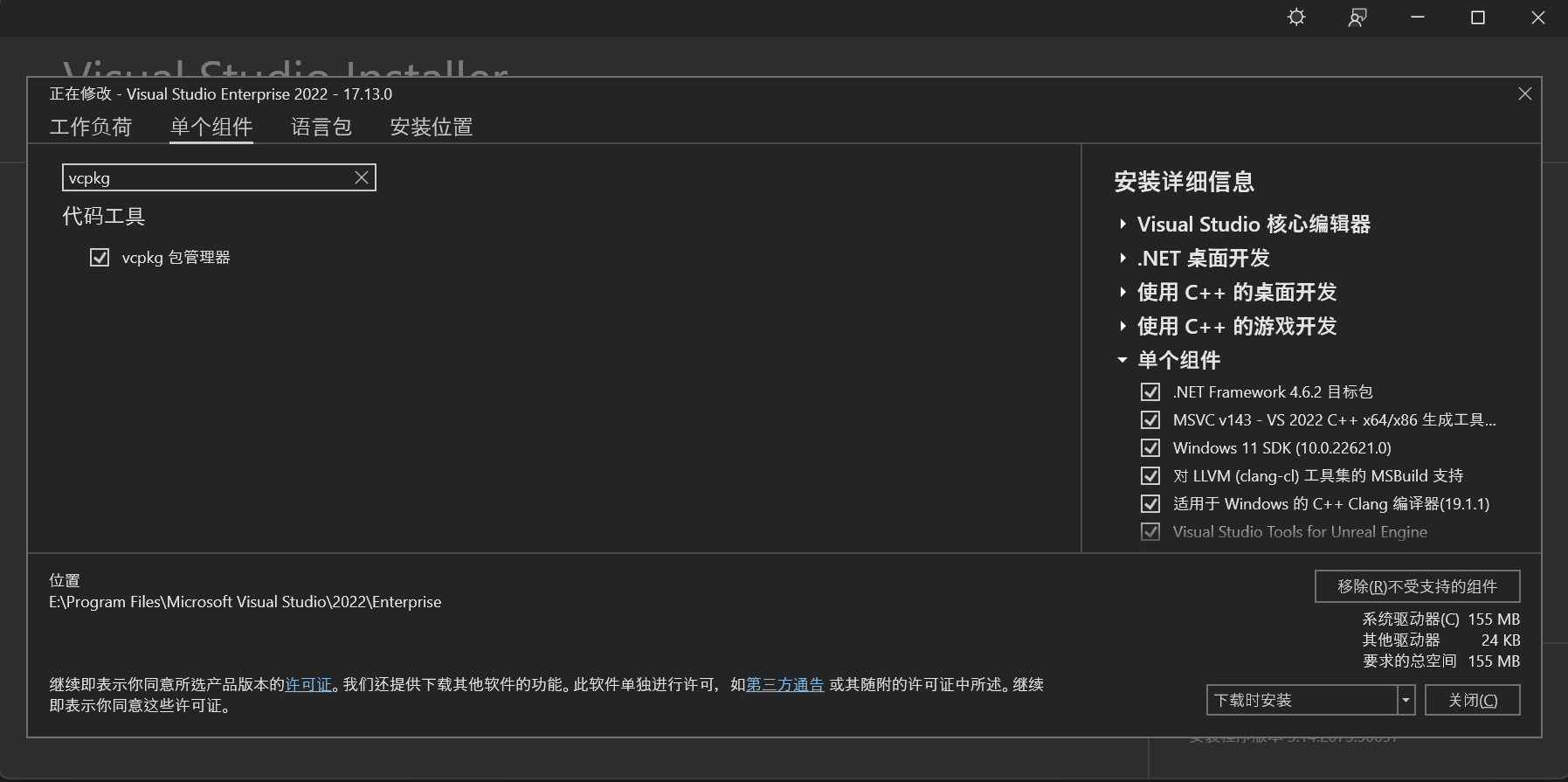Expand .NET 桌面开发 section
1568x782 pixels.
click(x=1122, y=258)
